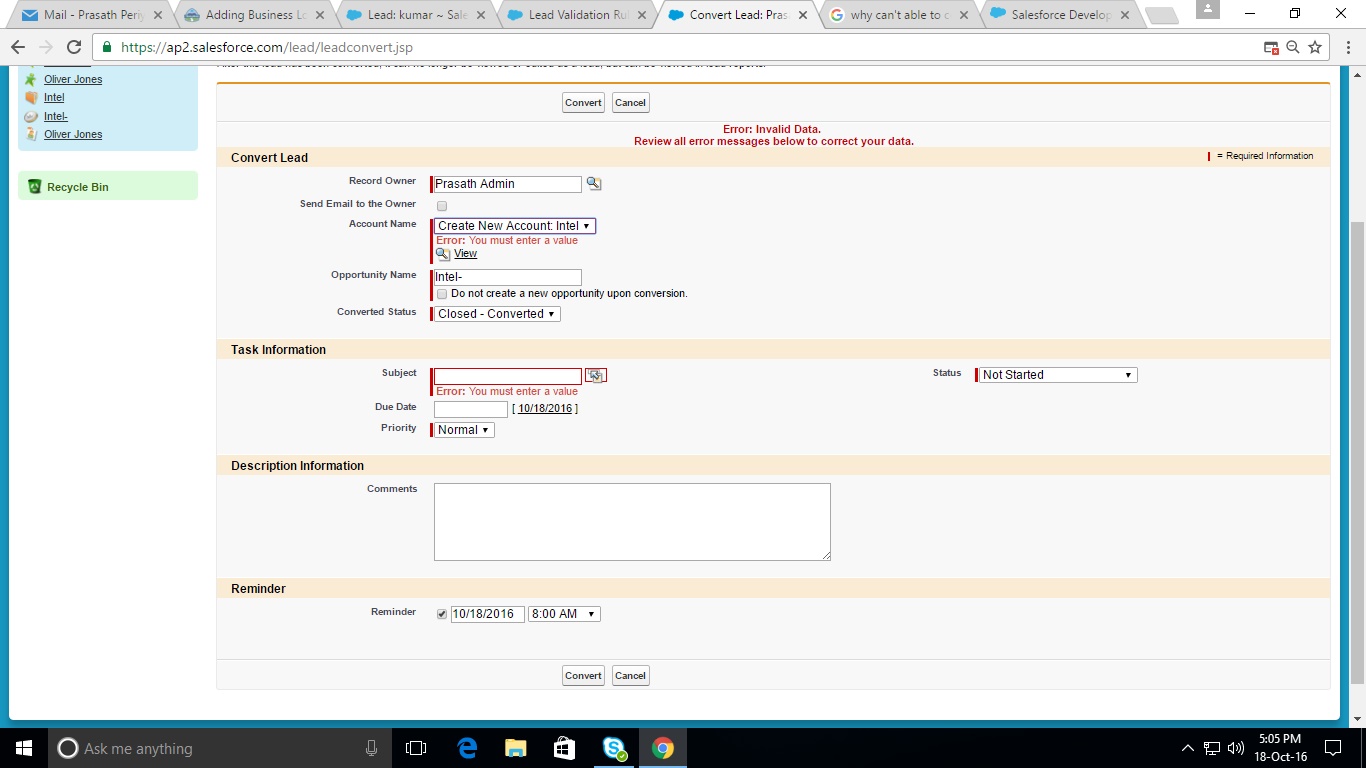The image size is (1366, 768).
Task: Enable Send Email to the Owner checkbox
Action: tap(442, 206)
